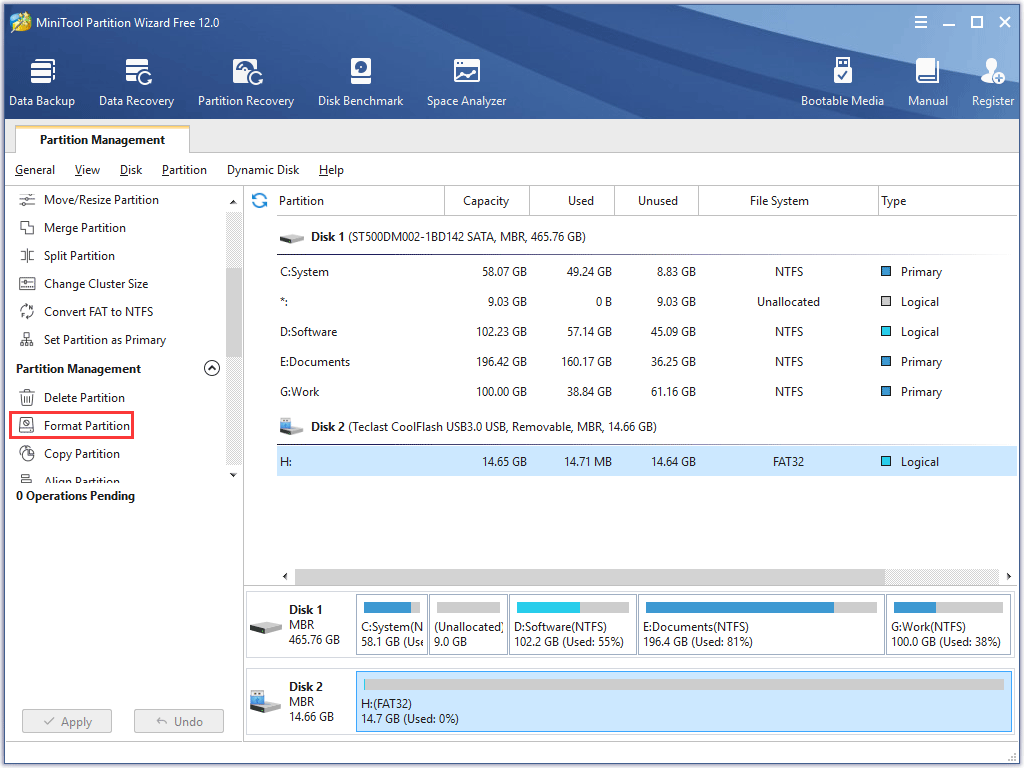The height and width of the screenshot is (768, 1024).
Task: Open the application hamburger menu in the title bar
Action: [920, 22]
